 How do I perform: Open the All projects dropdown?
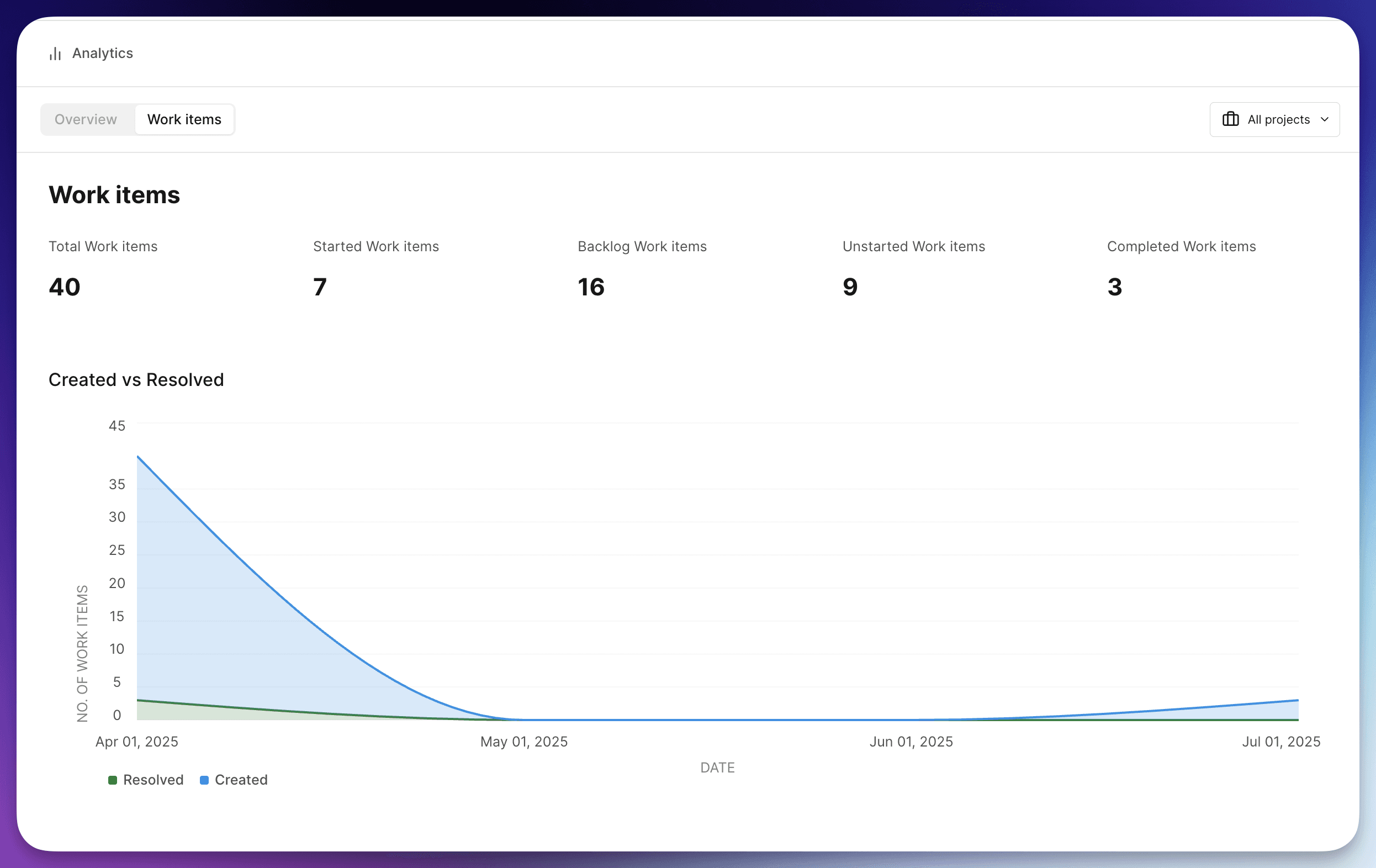(1274, 119)
